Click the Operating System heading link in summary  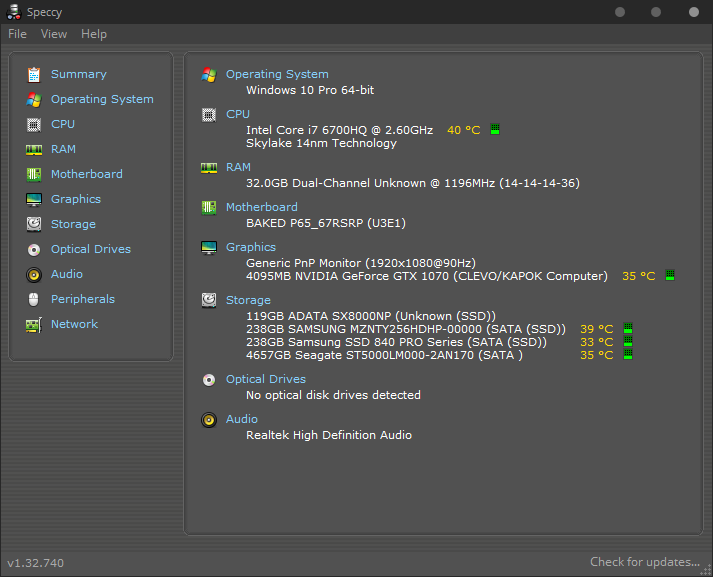277,74
